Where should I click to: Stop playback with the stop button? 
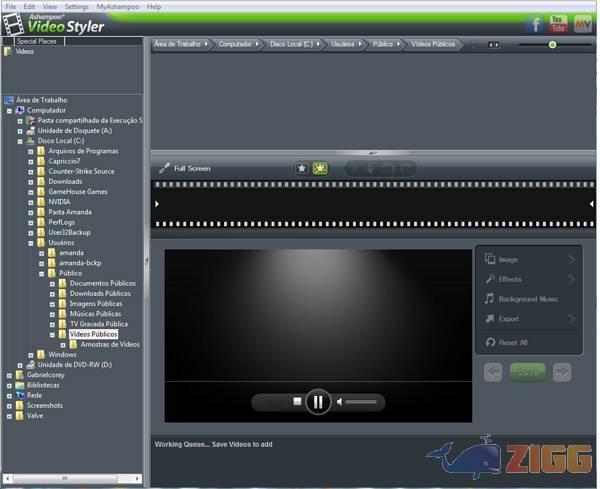pos(297,401)
